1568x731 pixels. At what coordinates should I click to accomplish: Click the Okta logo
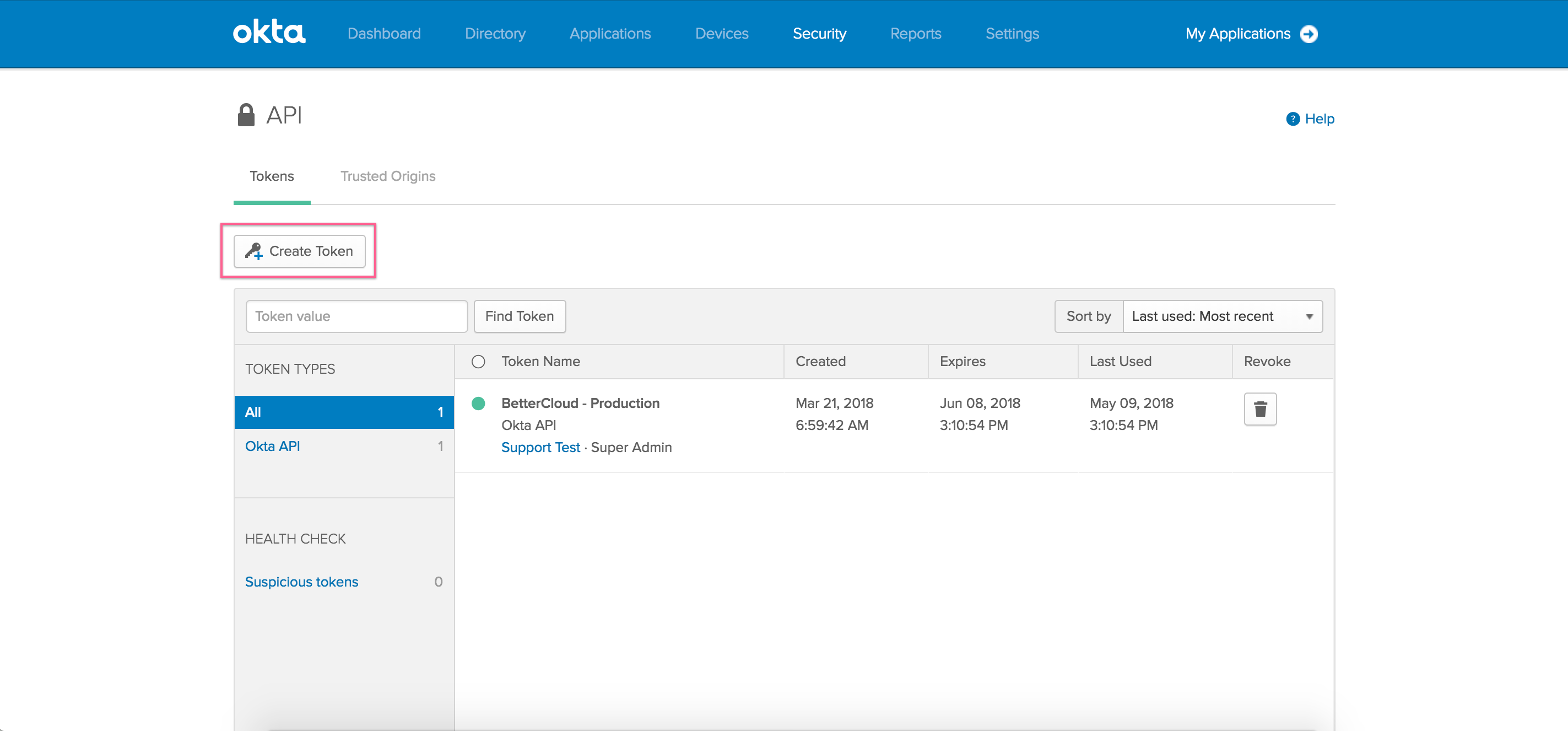coord(268,33)
